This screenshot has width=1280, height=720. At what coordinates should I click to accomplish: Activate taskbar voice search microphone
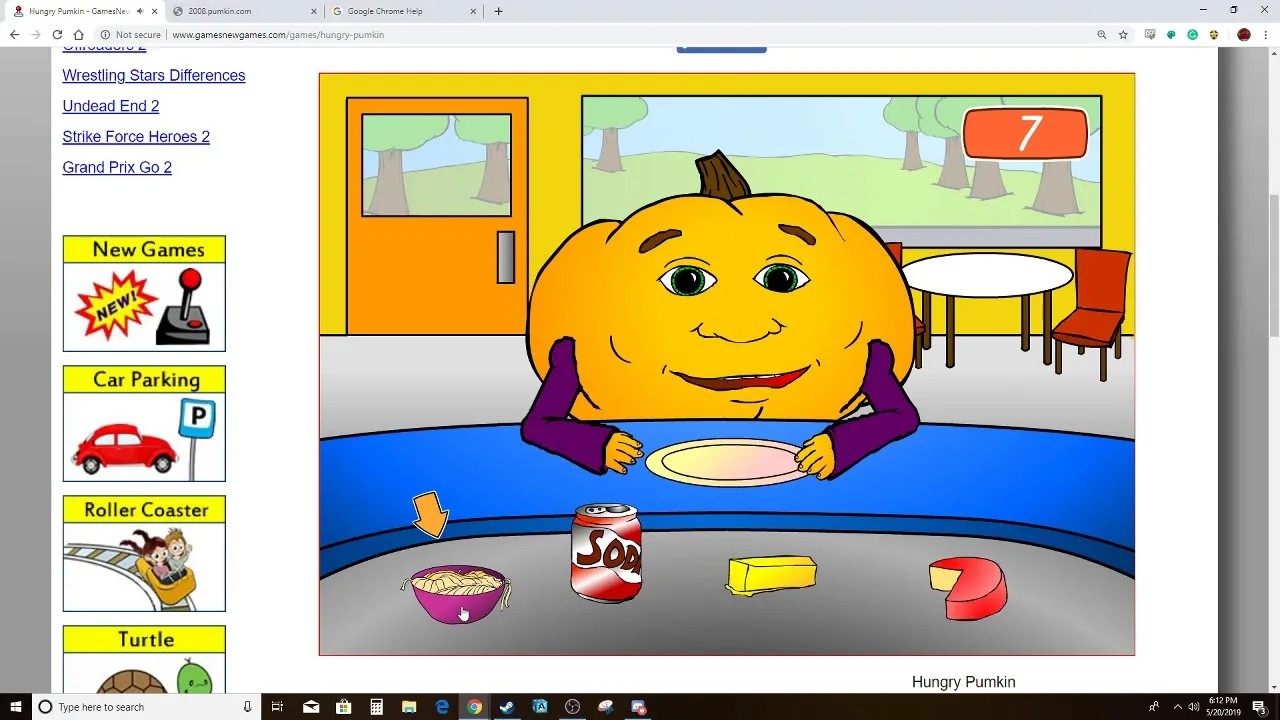pos(247,707)
